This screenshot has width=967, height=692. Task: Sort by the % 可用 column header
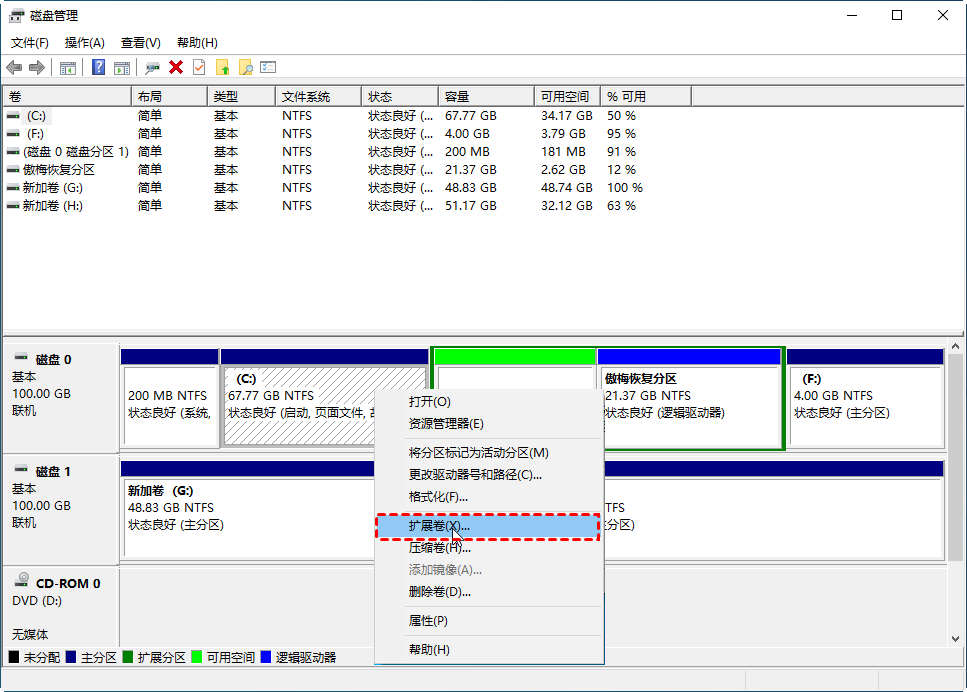tap(646, 97)
